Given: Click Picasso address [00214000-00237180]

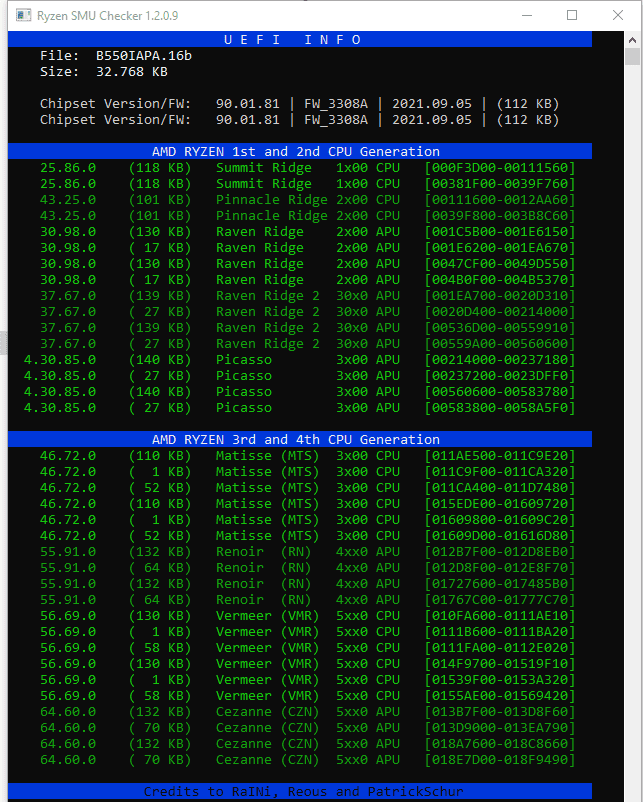Looking at the screenshot, I should tap(500, 360).
